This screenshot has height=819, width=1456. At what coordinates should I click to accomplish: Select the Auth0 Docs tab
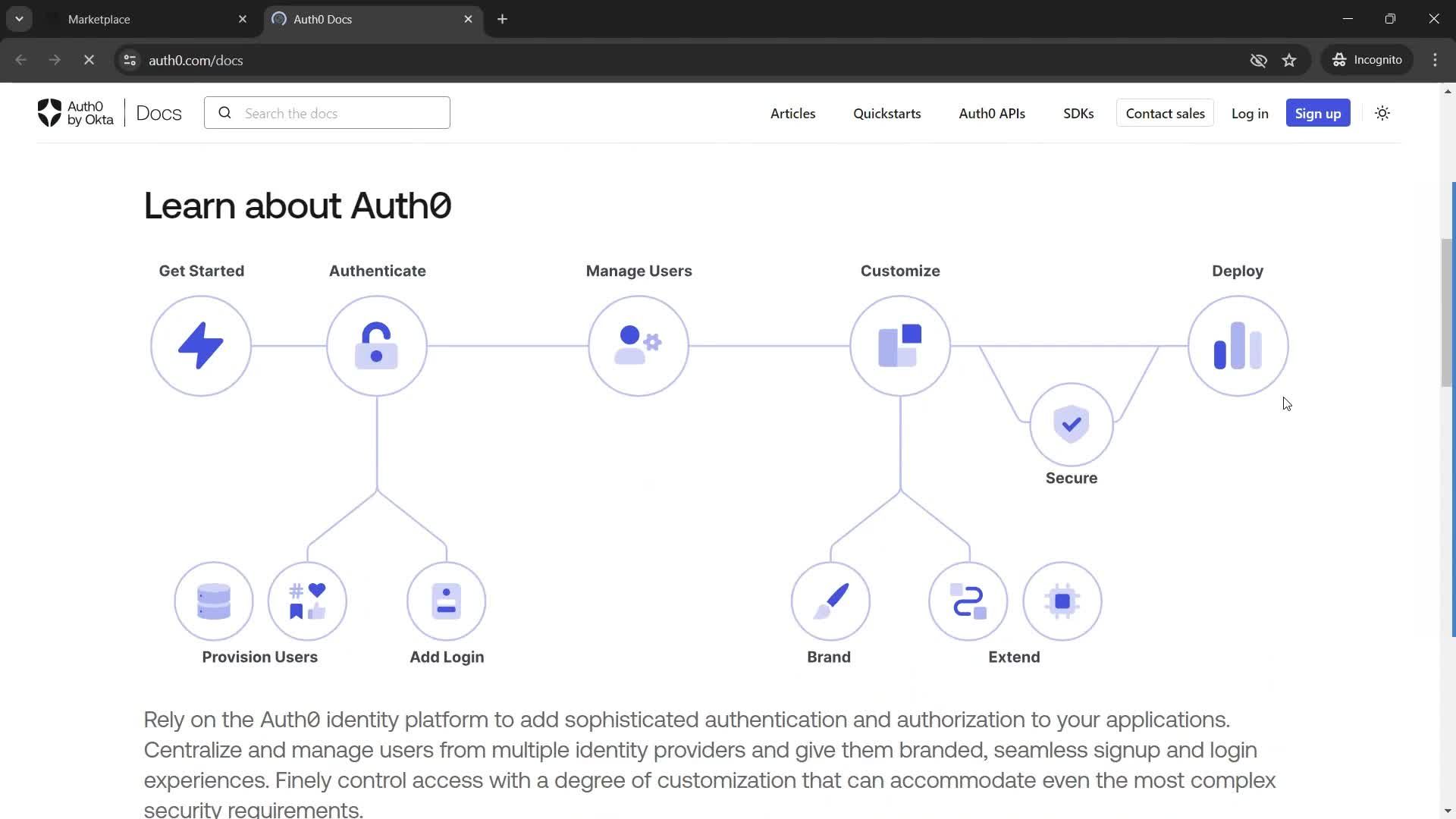click(372, 19)
